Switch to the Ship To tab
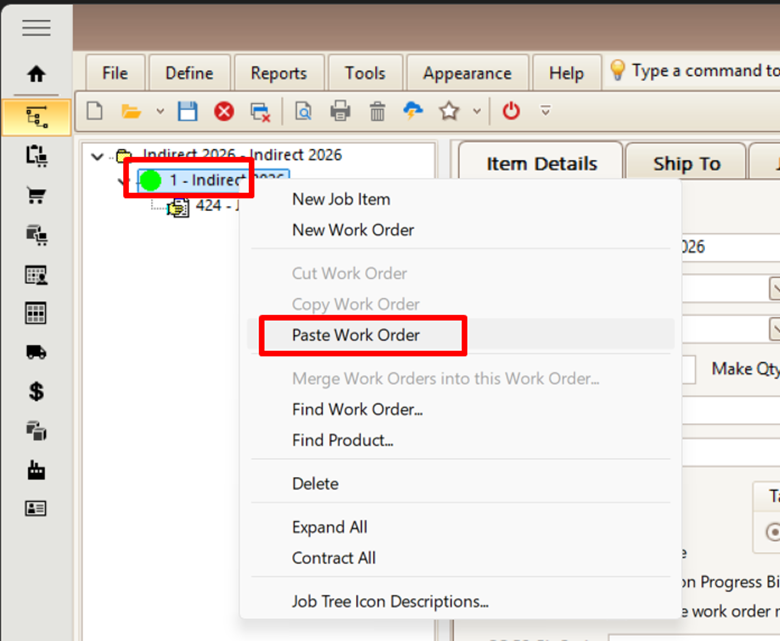780x641 pixels. click(x=686, y=164)
